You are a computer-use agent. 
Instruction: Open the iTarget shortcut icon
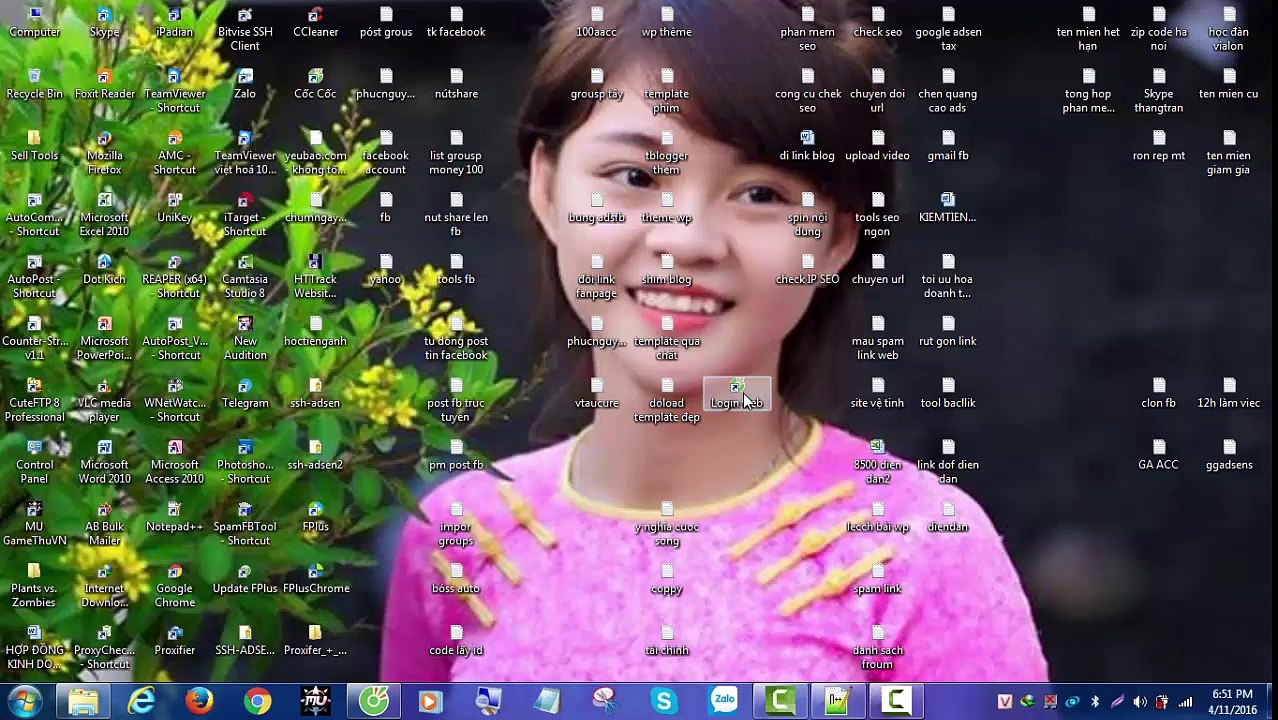245,216
